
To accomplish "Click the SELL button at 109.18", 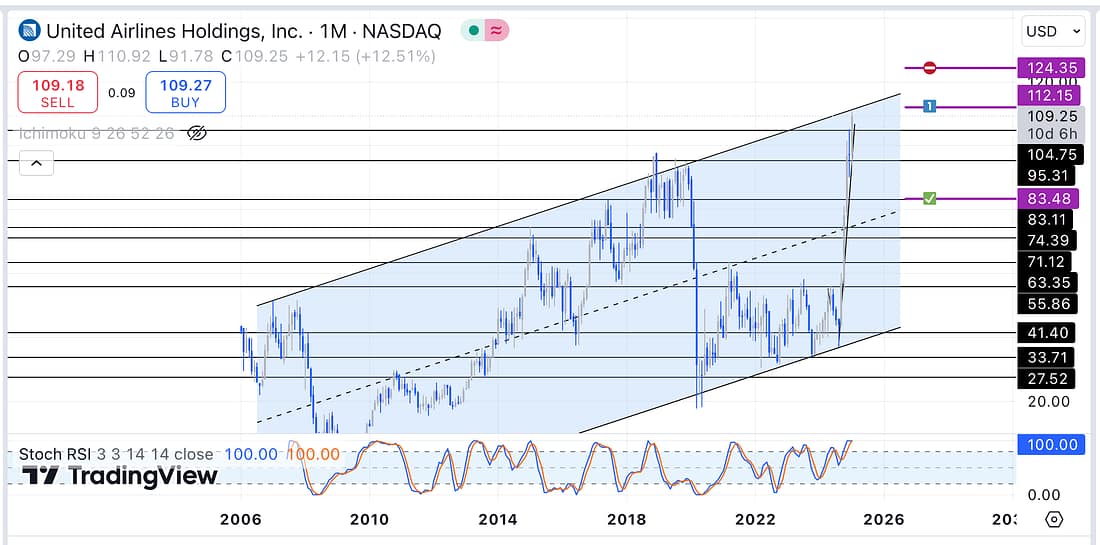I will (x=57, y=93).
